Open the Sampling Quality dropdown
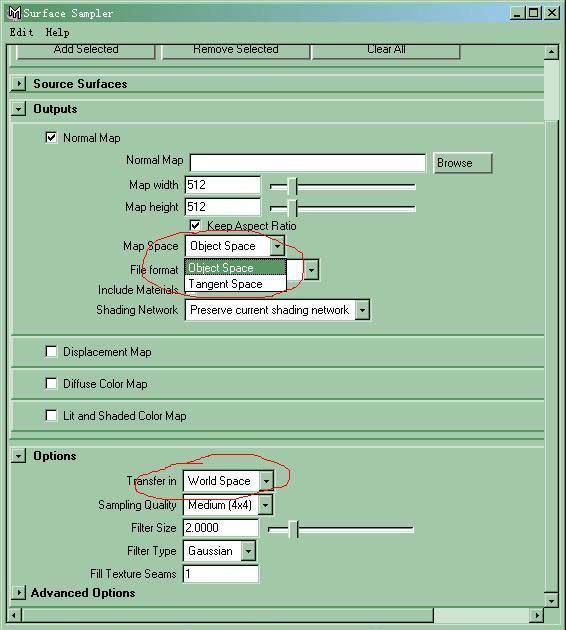Image resolution: width=566 pixels, height=630 pixels. click(228, 505)
